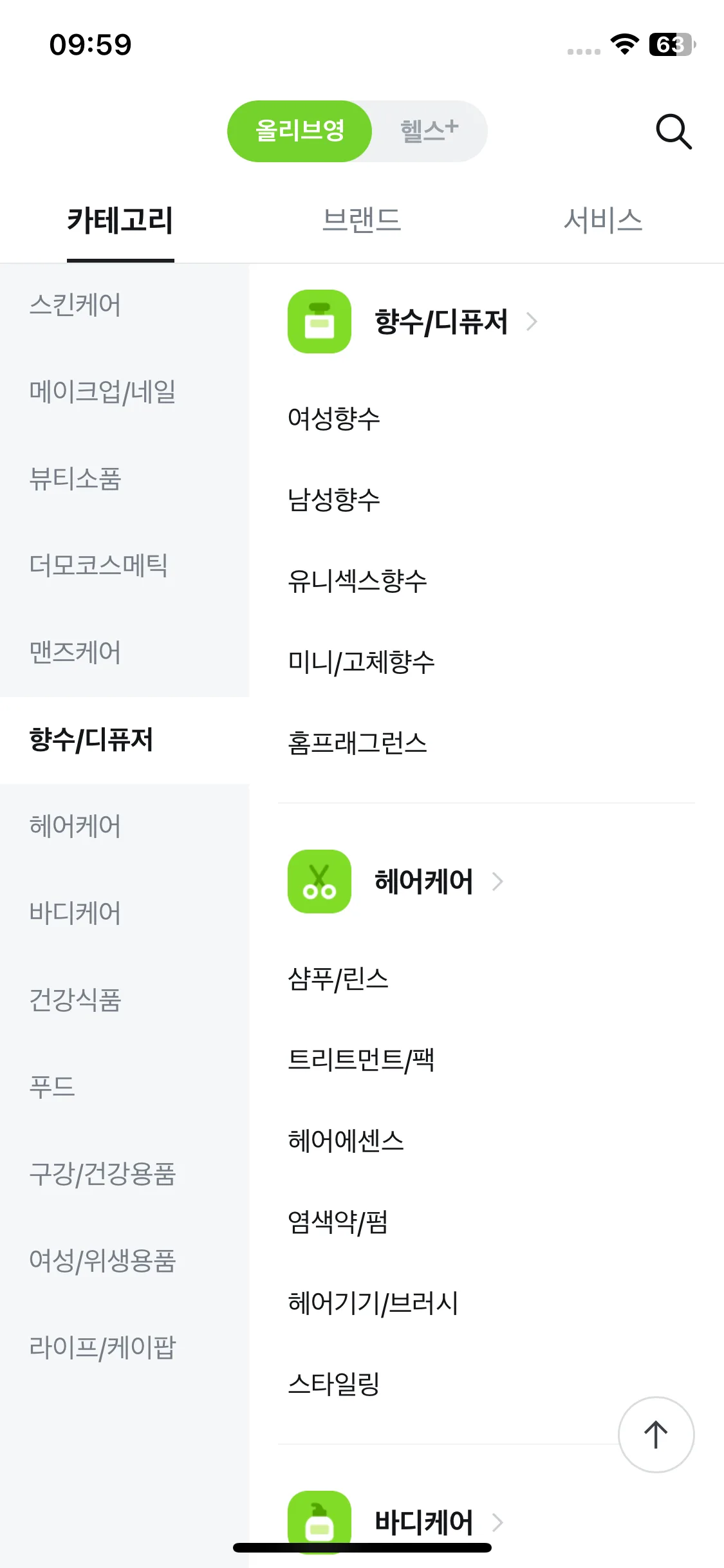Tap the green perfume bottle icon
The image size is (724, 1568).
tap(319, 321)
